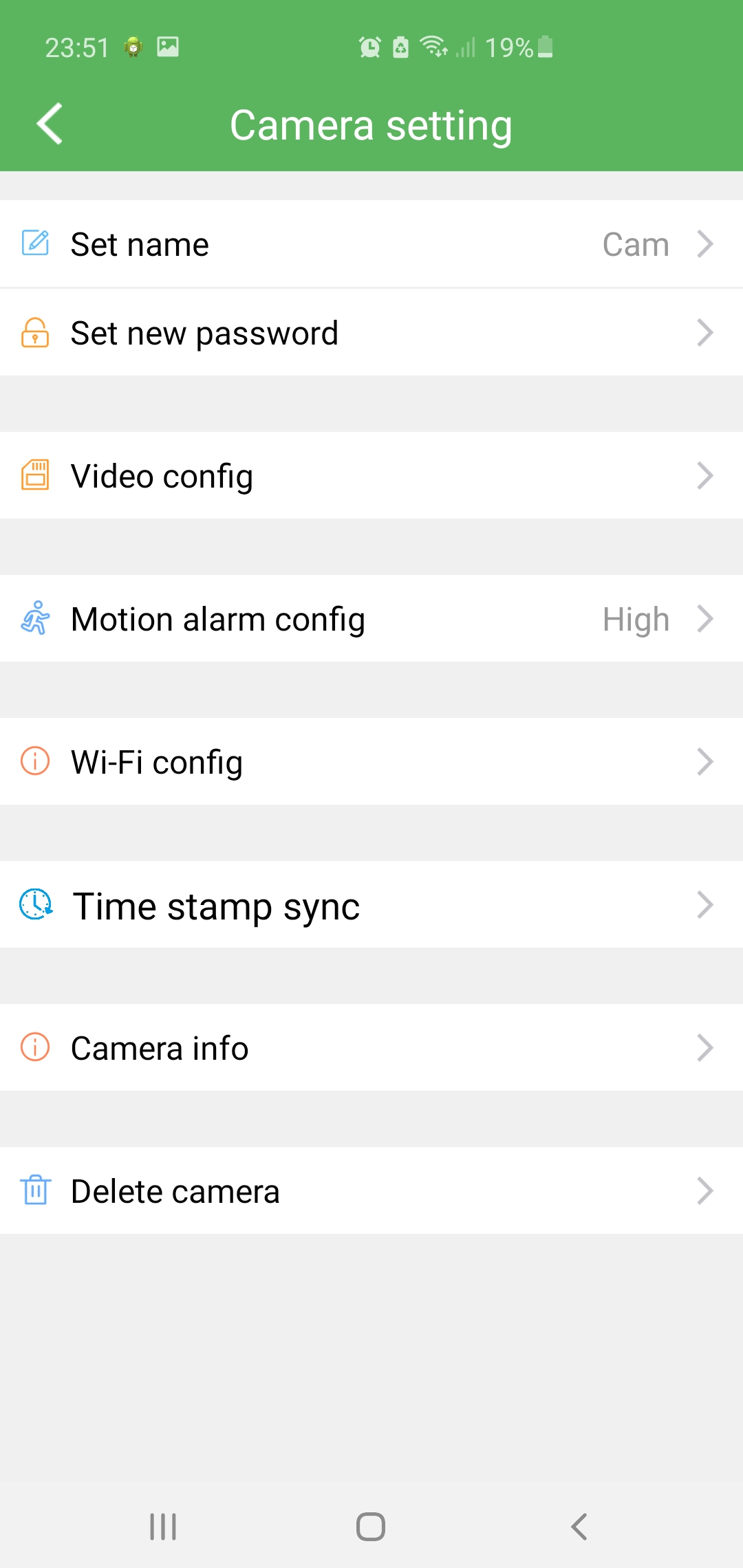Open Android recent apps button

click(163, 1527)
